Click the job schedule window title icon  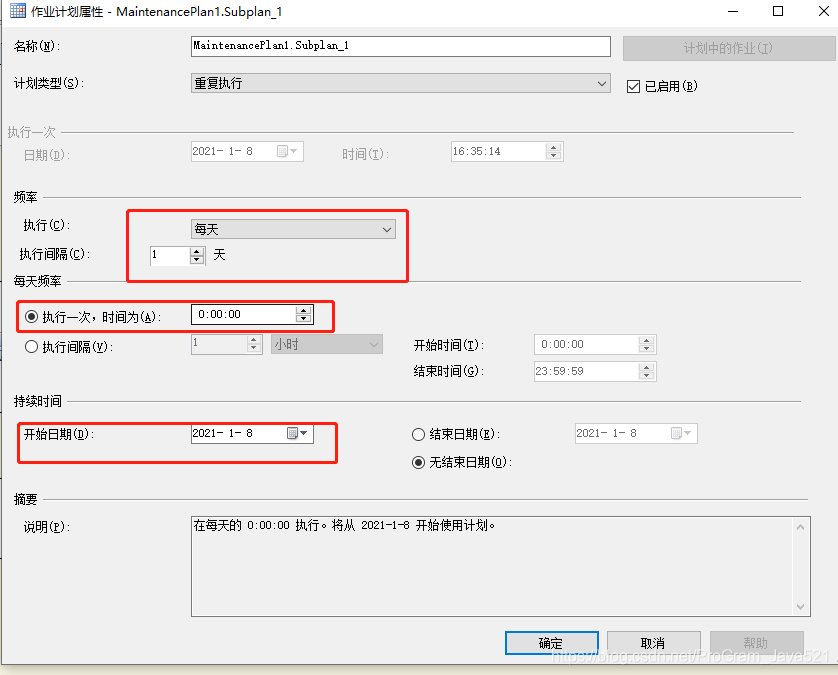tap(18, 11)
